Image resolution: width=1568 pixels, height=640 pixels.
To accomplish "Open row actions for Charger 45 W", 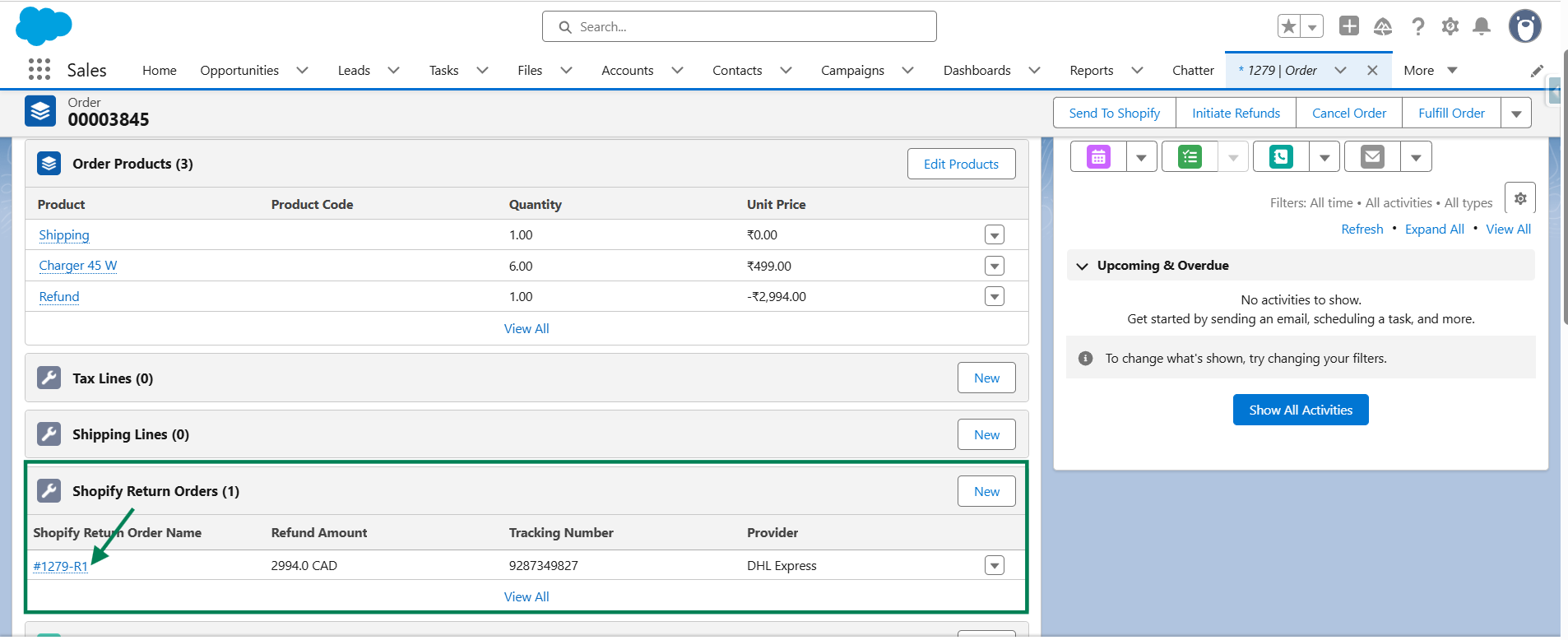I will coord(995,266).
